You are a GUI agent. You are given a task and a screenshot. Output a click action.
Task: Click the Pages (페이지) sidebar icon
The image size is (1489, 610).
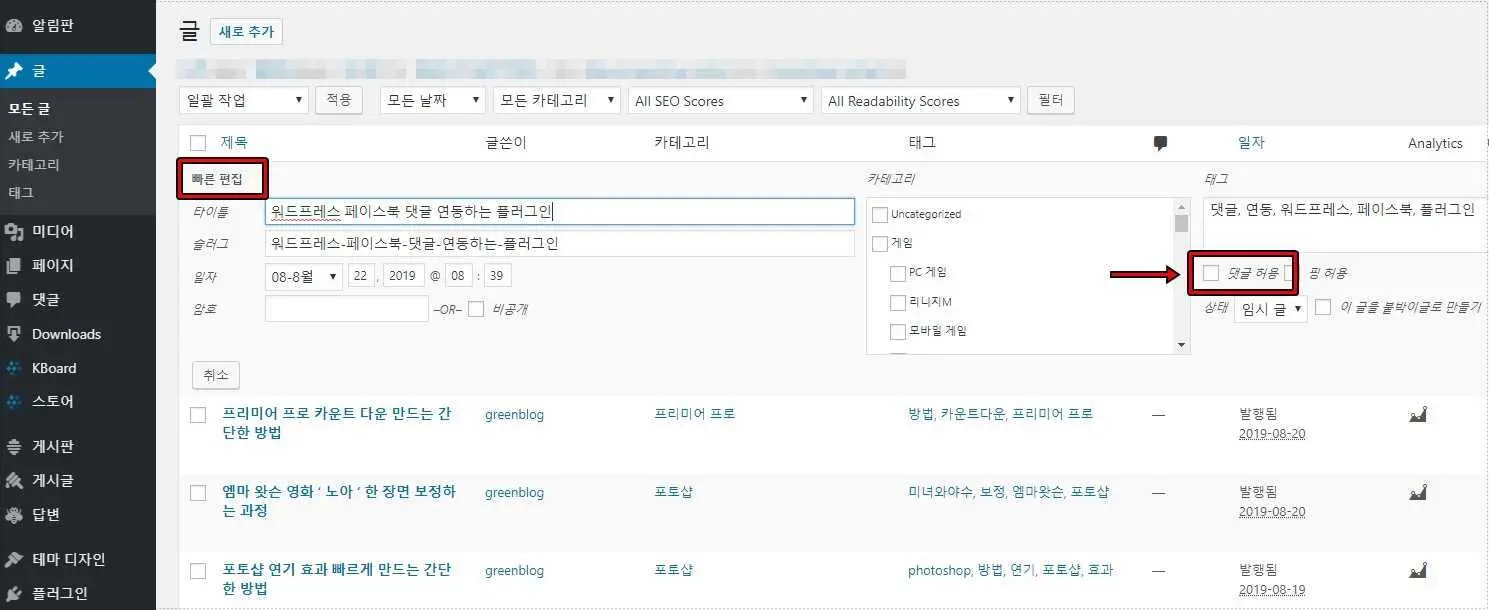(x=14, y=266)
